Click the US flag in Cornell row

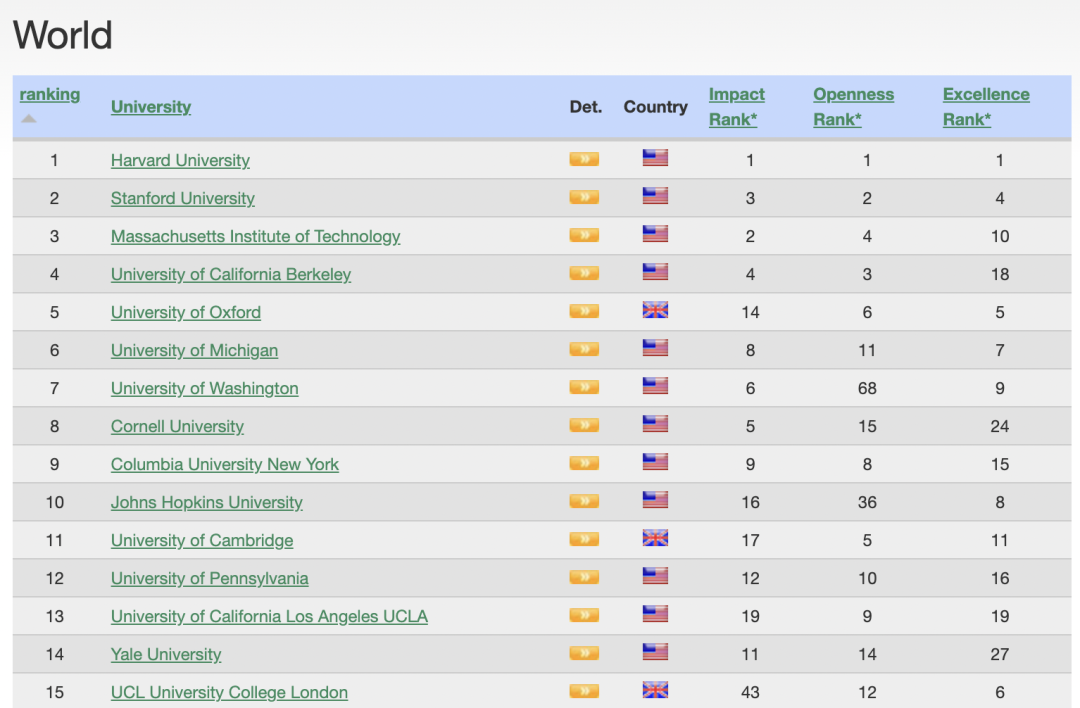(655, 424)
